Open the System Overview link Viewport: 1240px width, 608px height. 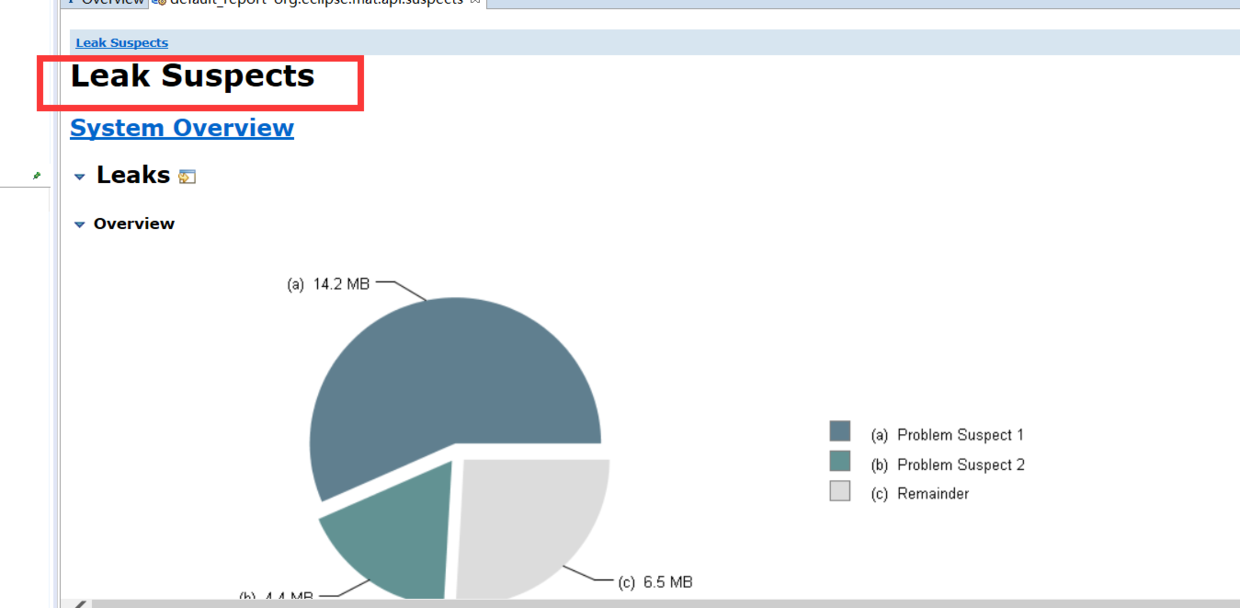182,128
